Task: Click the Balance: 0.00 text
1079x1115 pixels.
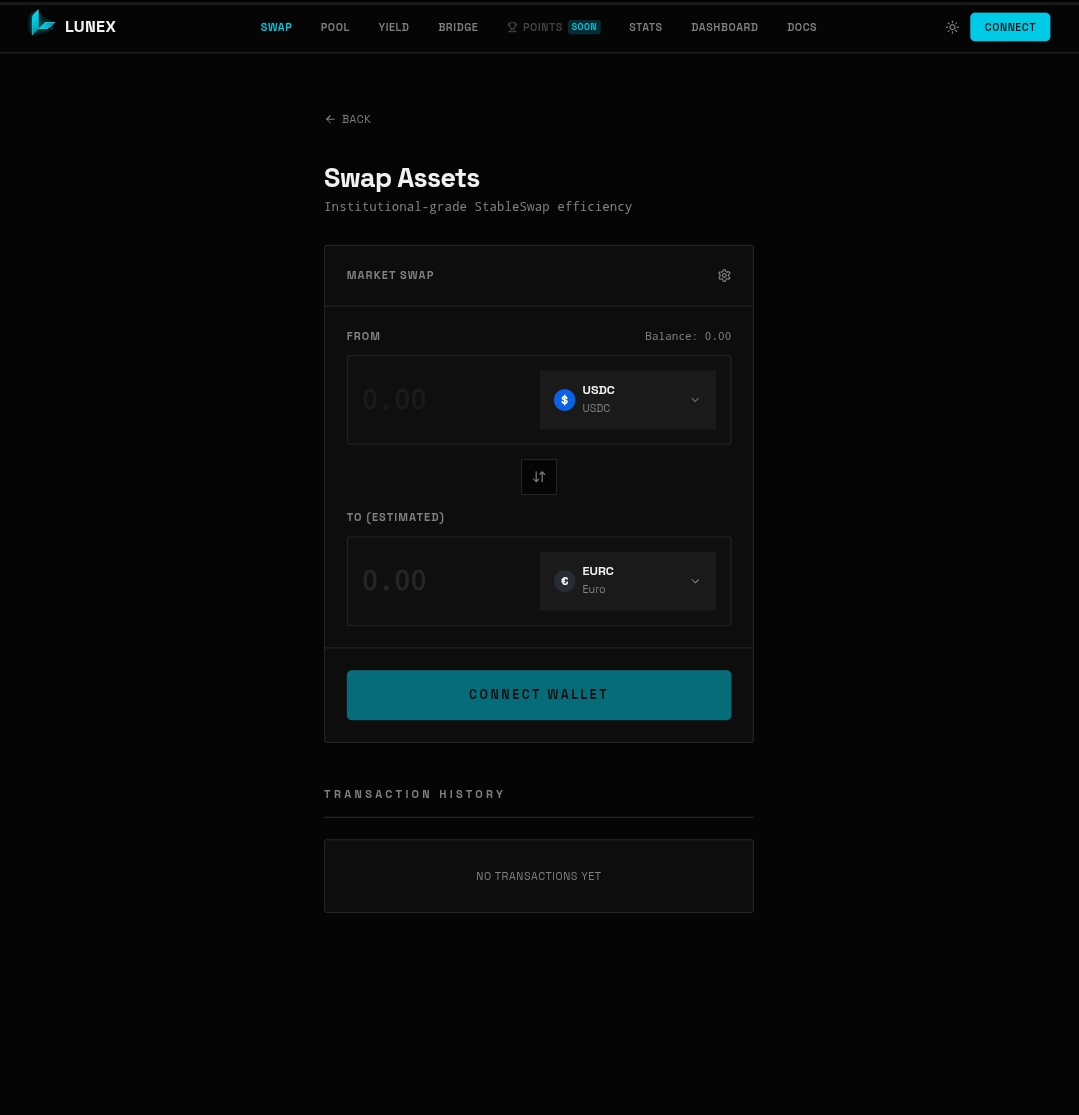Action: pos(688,336)
